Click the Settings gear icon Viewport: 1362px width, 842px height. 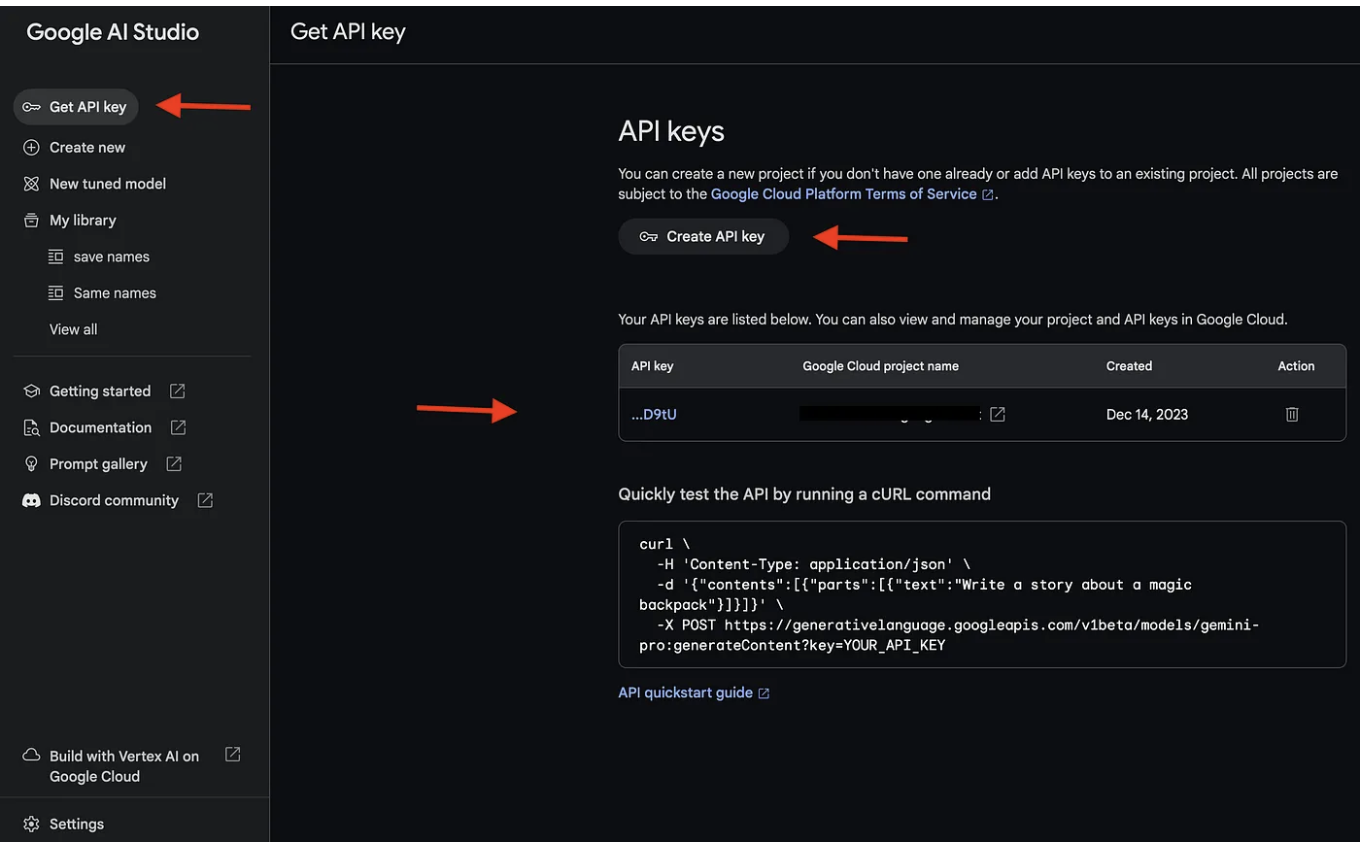(x=31, y=824)
